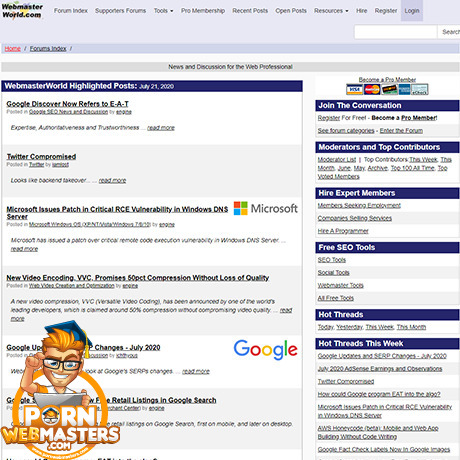This screenshot has height=460, width=460.
Task: Open Supporters Forums in the navbar
Action: tap(120, 11)
